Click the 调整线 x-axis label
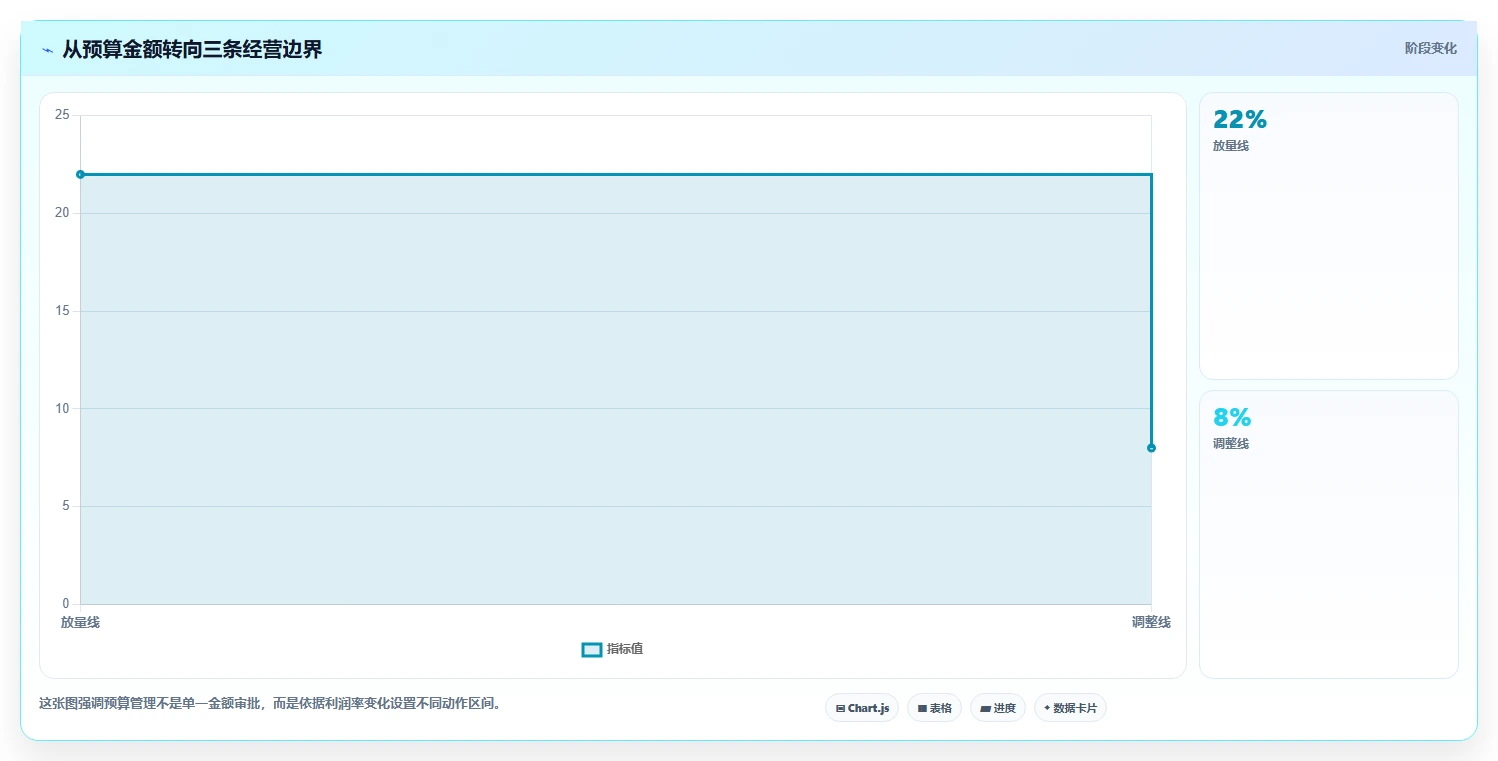Image resolution: width=1498 pixels, height=761 pixels. pos(1151,622)
